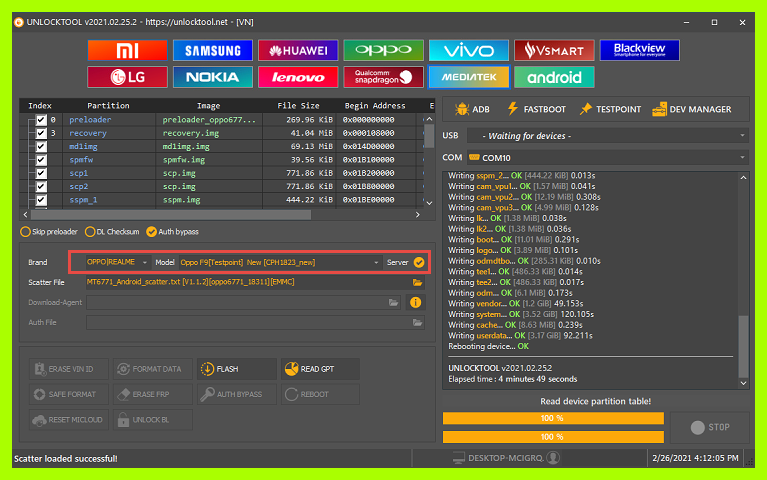Open the USB devices dropdown
The image size is (767, 480).
tap(607, 136)
